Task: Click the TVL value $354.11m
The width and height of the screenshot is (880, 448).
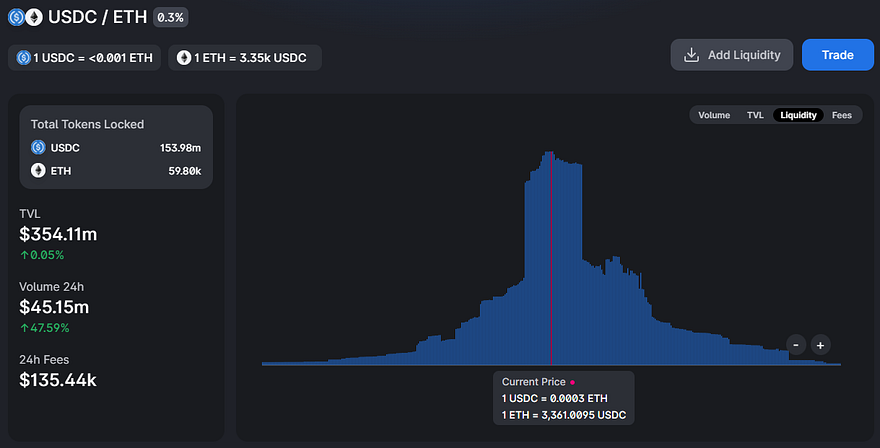Action: point(58,234)
